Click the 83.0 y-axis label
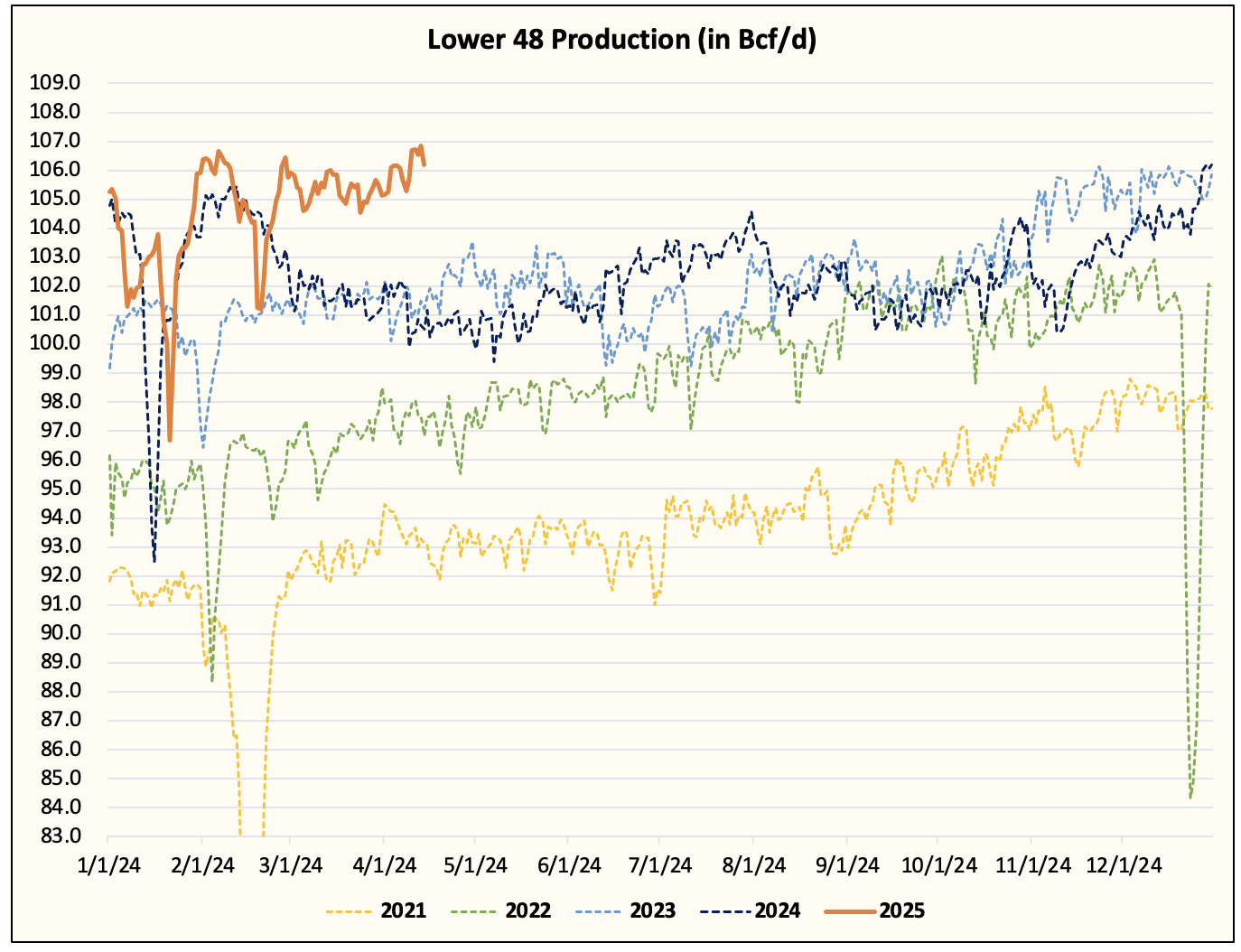The image size is (1241, 952). click(x=60, y=835)
